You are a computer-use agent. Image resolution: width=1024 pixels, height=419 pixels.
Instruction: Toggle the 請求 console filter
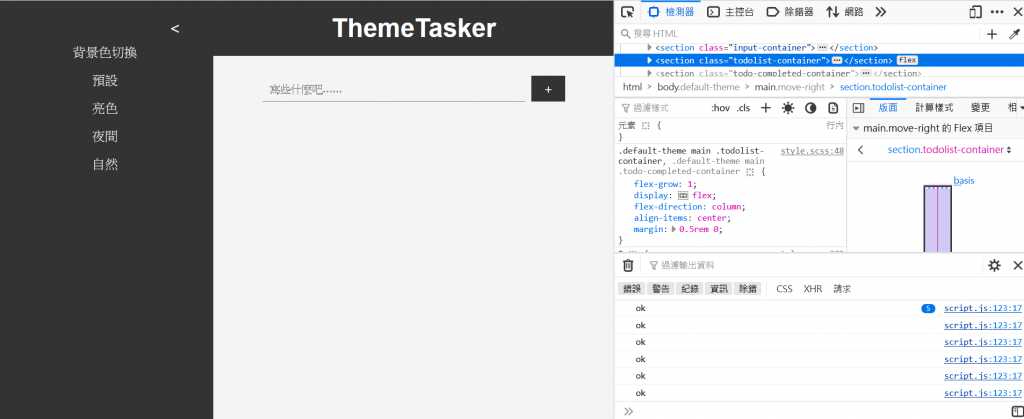tap(842, 288)
